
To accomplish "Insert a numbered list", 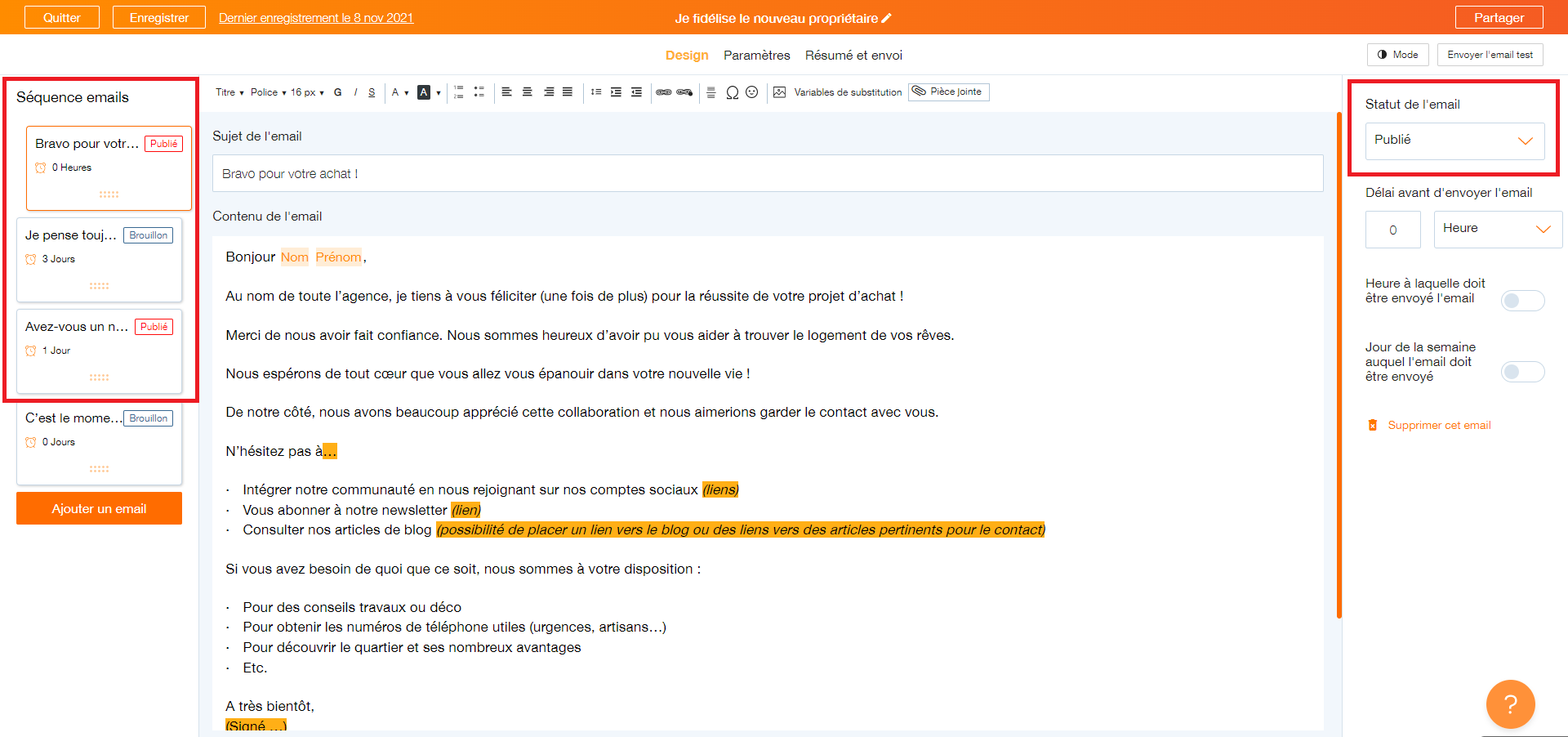I will (x=458, y=92).
